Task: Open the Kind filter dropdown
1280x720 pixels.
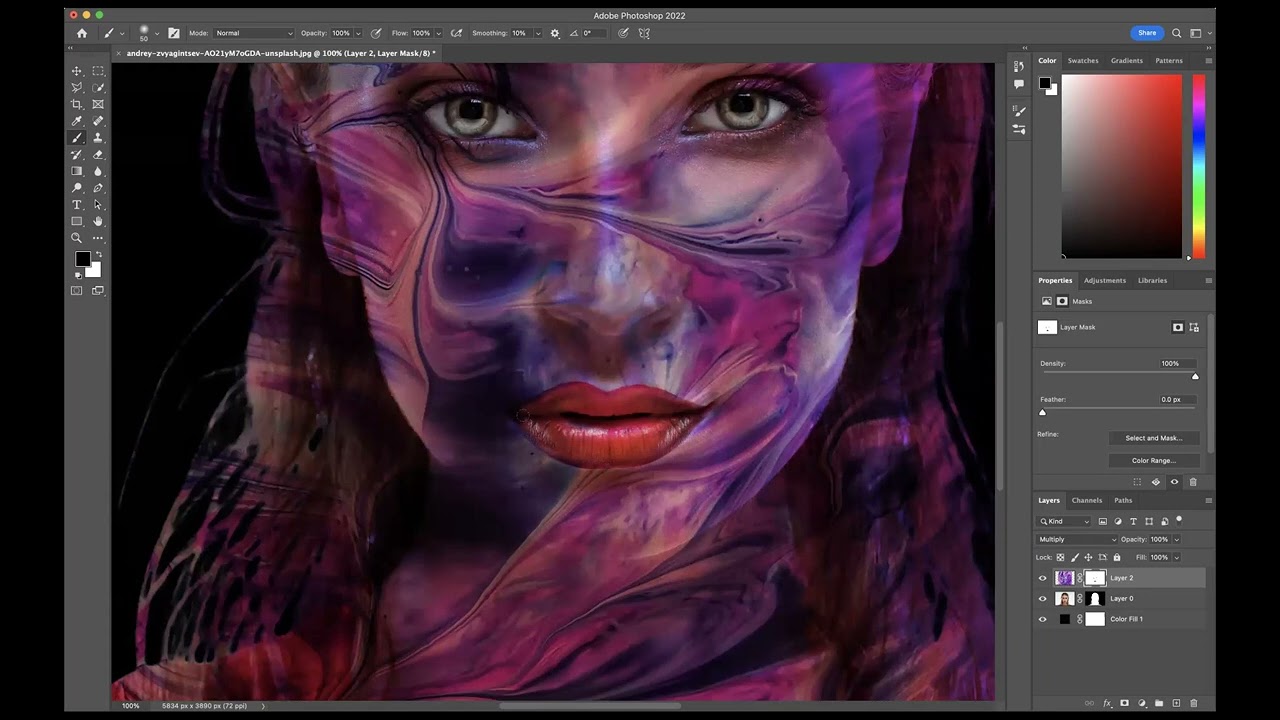Action: pyautogui.click(x=1064, y=521)
